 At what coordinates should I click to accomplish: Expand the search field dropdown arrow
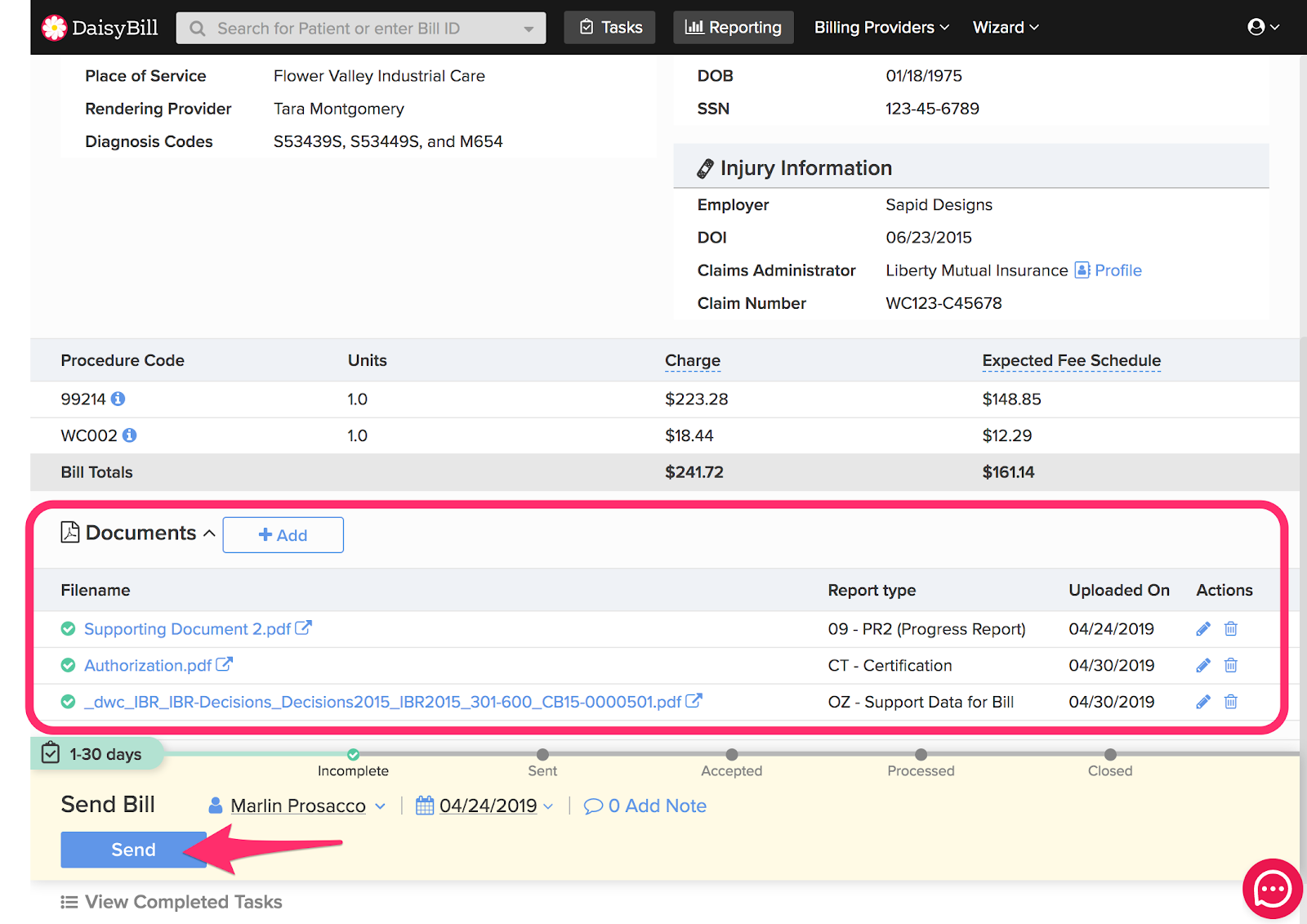tap(529, 29)
